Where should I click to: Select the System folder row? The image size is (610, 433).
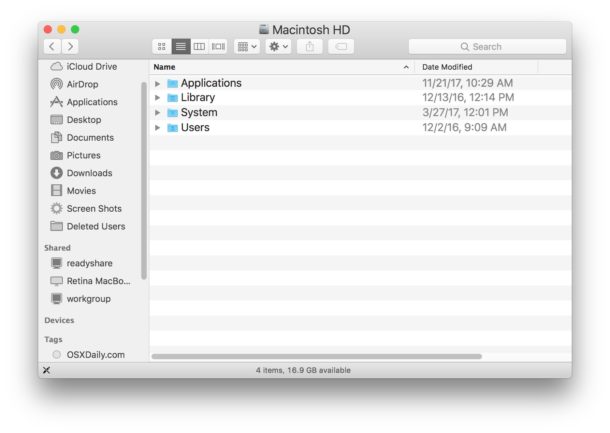pos(361,112)
